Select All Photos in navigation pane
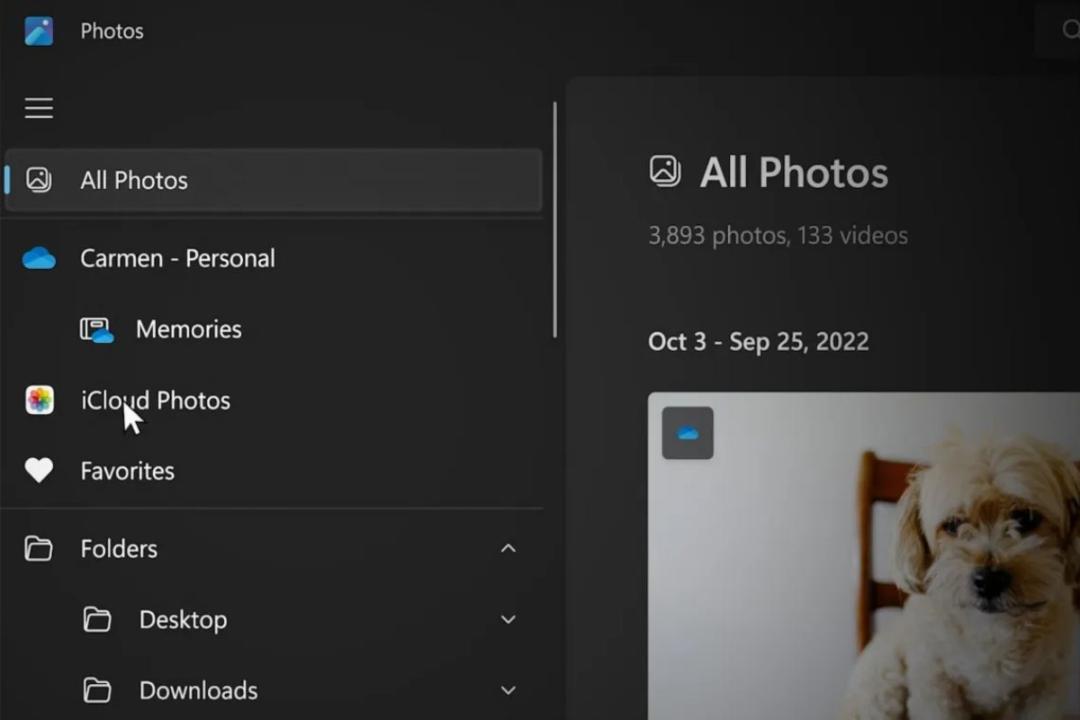The width and height of the screenshot is (1080, 720). click(x=273, y=180)
